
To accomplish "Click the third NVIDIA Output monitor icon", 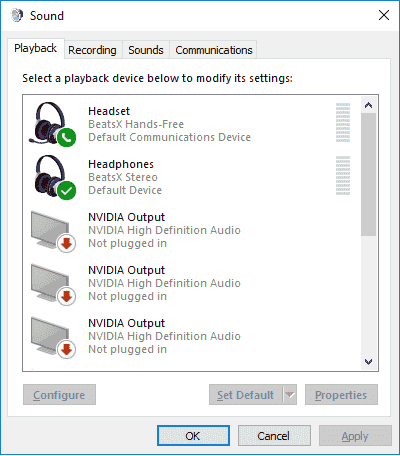I will [53, 337].
